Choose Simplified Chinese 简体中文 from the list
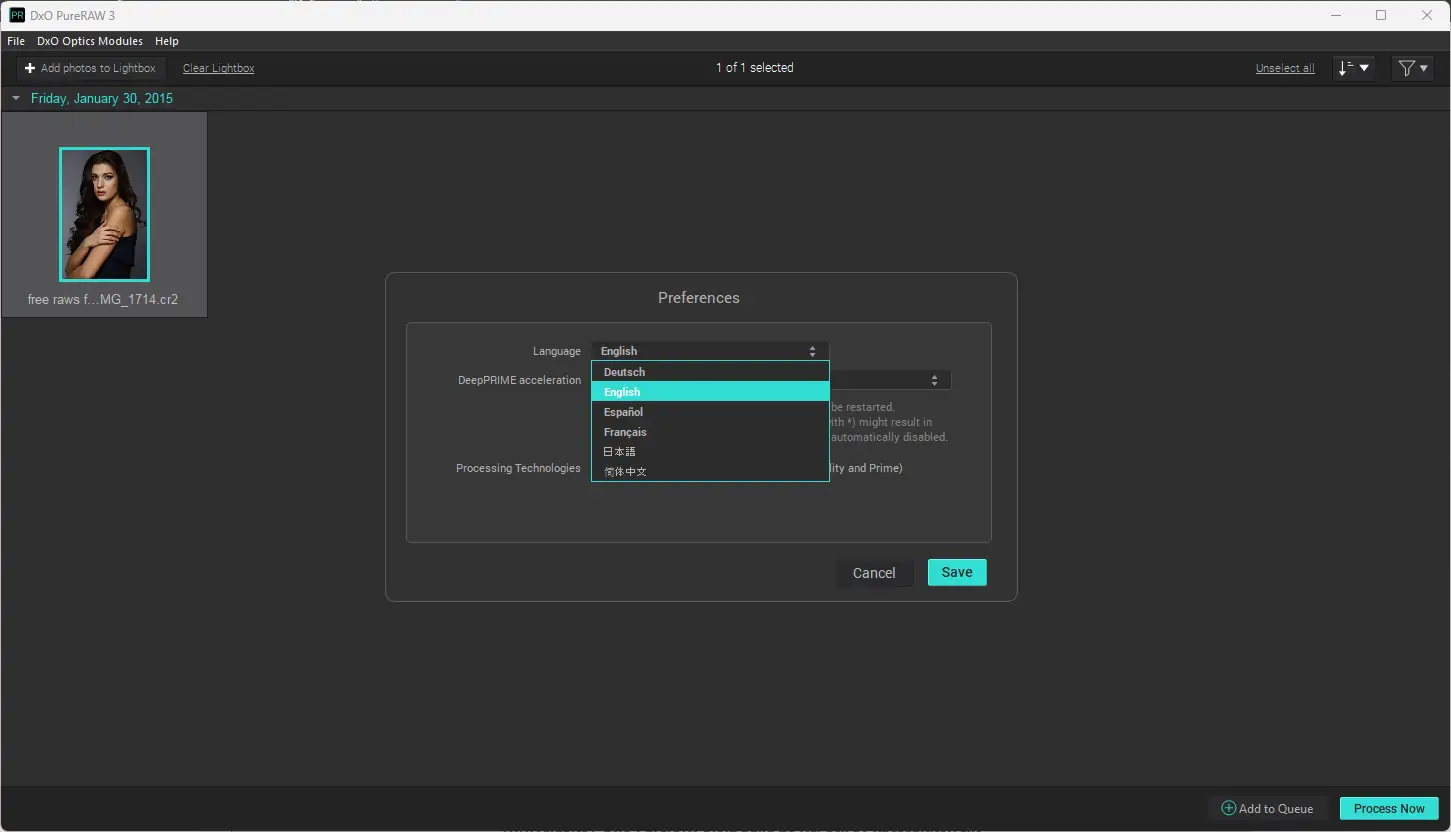This screenshot has width=1451, height=832. (710, 471)
